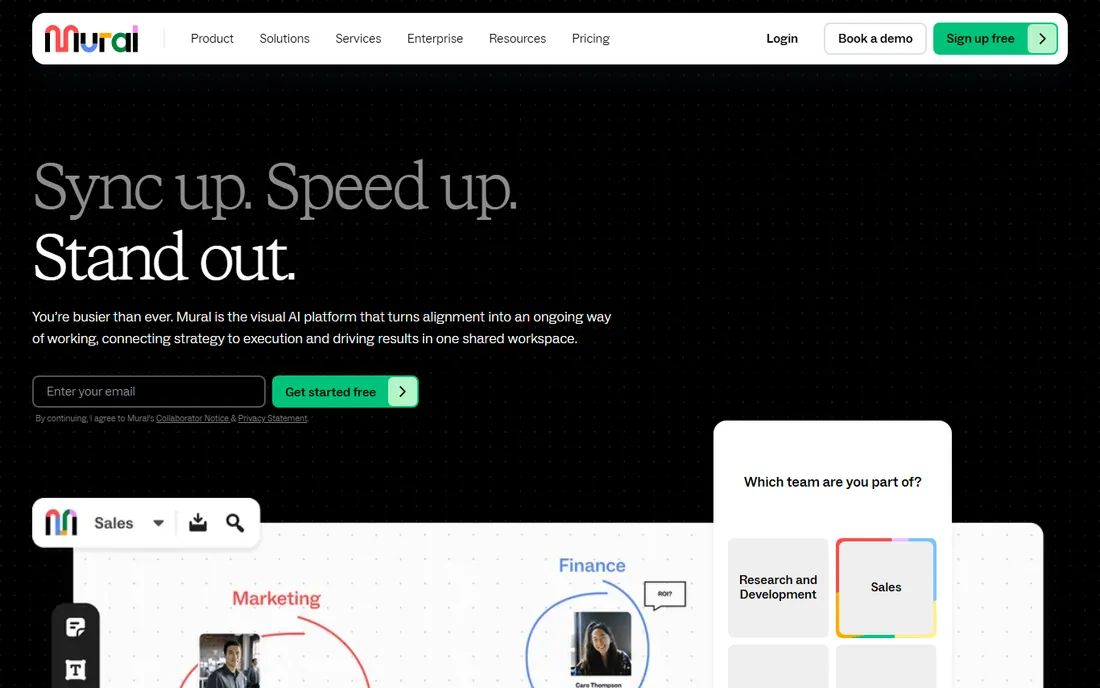Click the Login link

[x=782, y=39]
